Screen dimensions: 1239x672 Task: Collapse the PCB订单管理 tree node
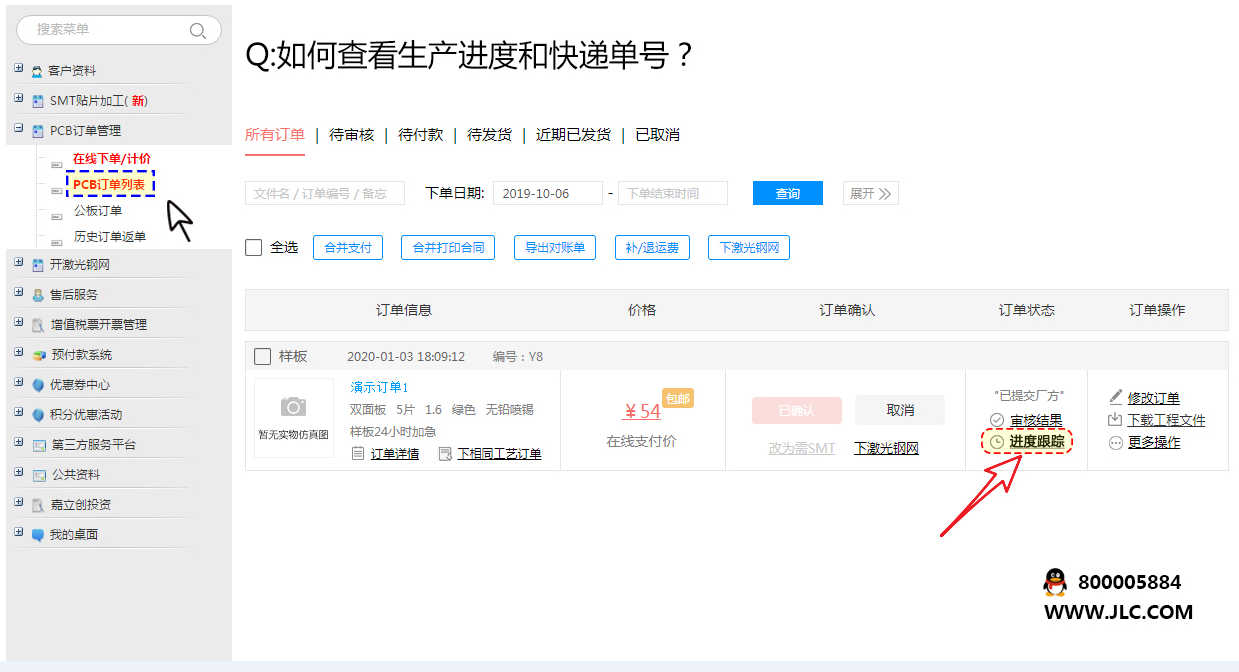[19, 129]
